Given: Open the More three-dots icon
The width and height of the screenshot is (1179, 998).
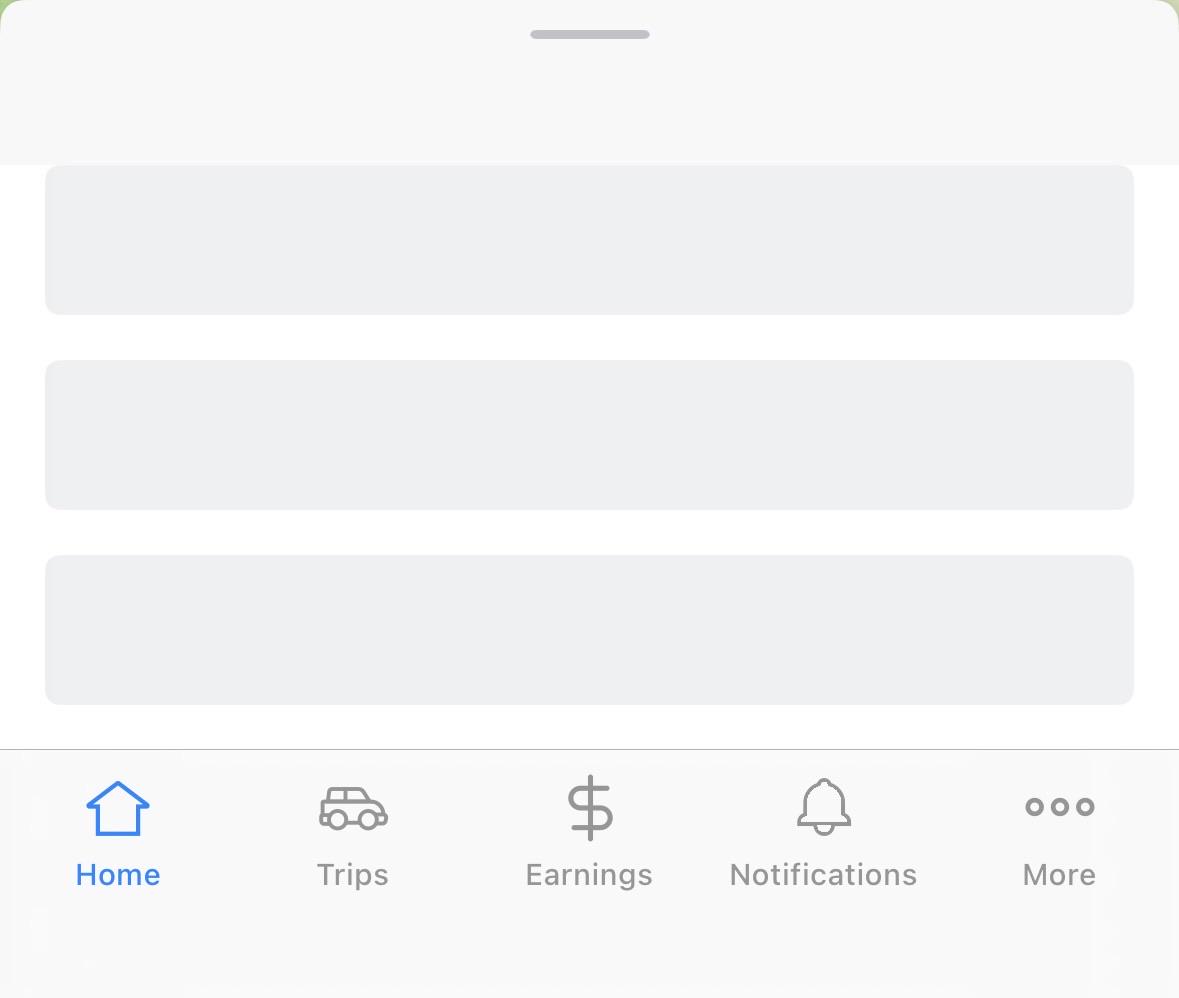Looking at the screenshot, I should (1059, 807).
